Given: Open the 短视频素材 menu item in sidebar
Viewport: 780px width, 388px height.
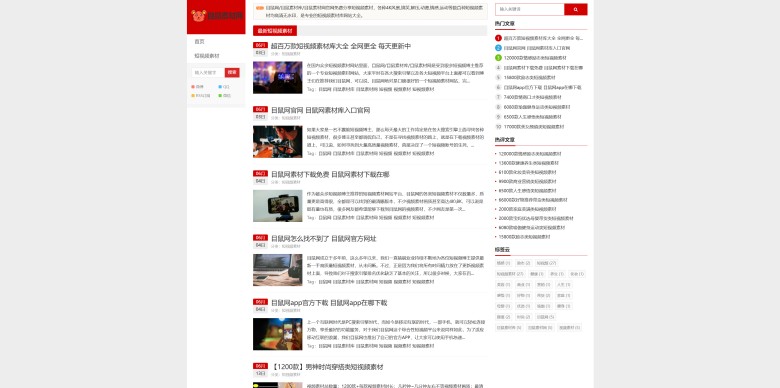Looking at the screenshot, I should pos(207,56).
